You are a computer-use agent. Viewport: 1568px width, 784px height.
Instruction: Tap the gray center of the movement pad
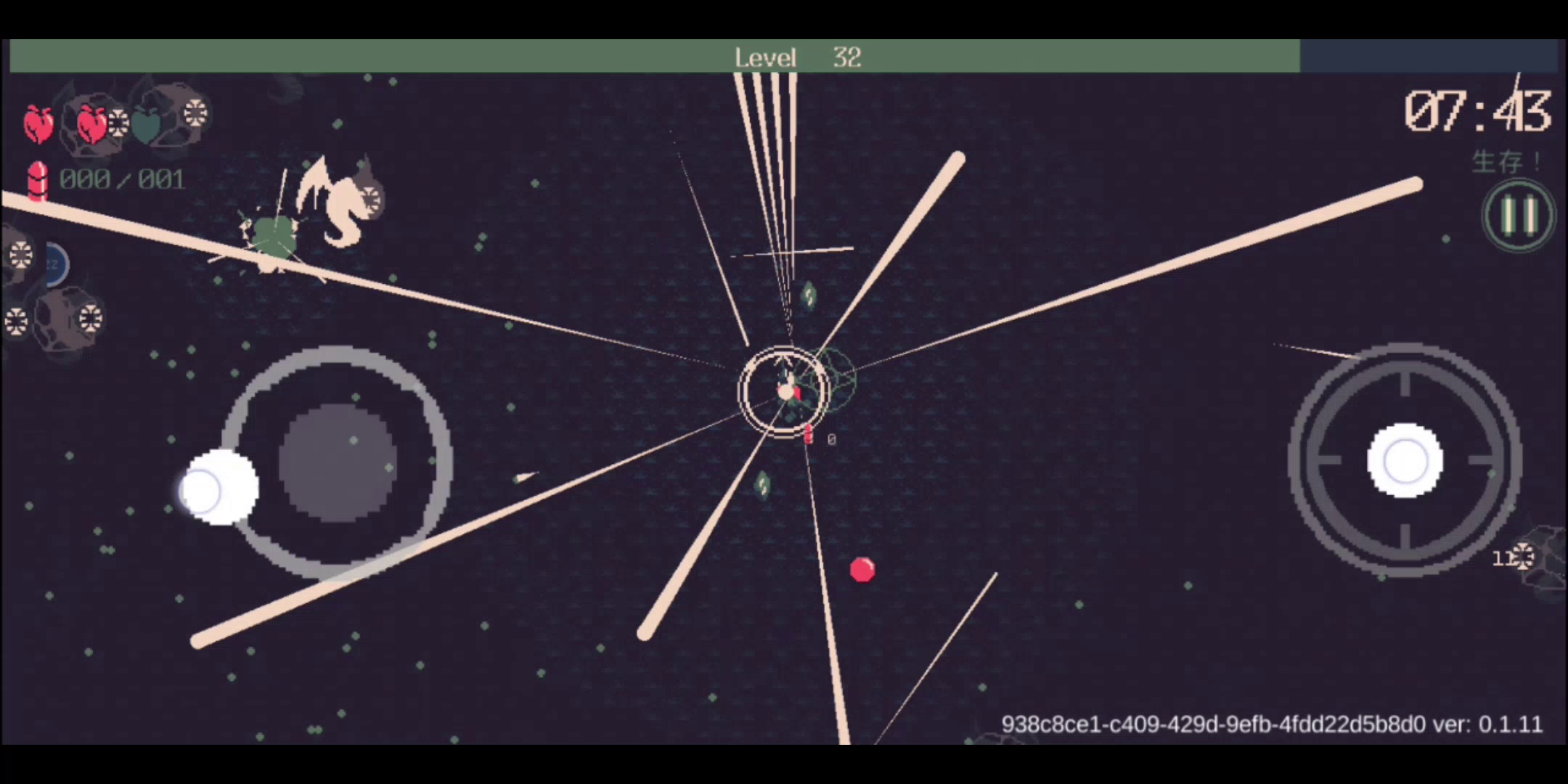[338, 463]
